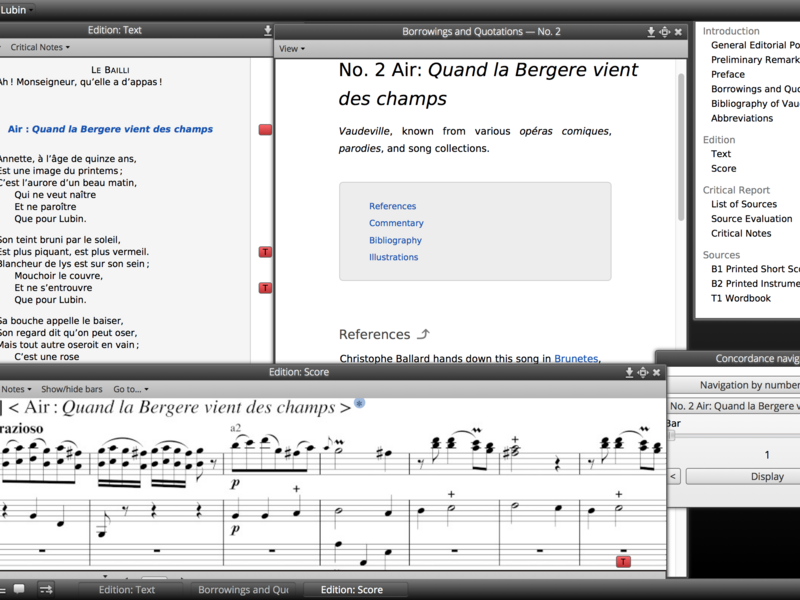Click the red T marker beside "Est plus piquant"

(x=265, y=252)
